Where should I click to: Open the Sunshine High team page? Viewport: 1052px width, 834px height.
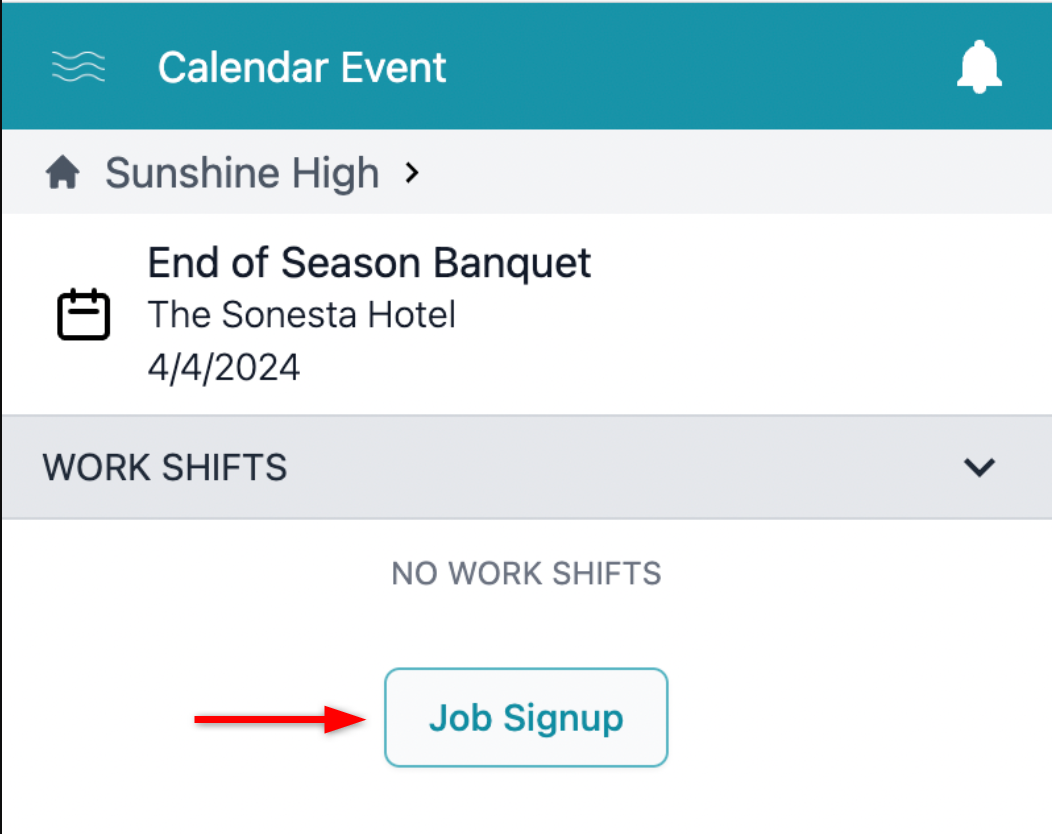tap(241, 171)
